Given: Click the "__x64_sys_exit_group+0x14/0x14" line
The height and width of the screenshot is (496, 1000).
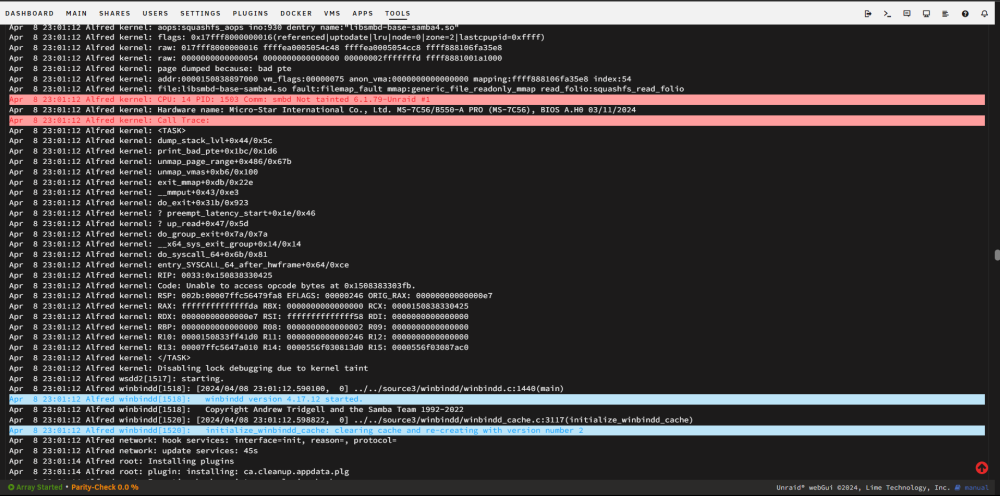Looking at the screenshot, I should pos(155,244).
